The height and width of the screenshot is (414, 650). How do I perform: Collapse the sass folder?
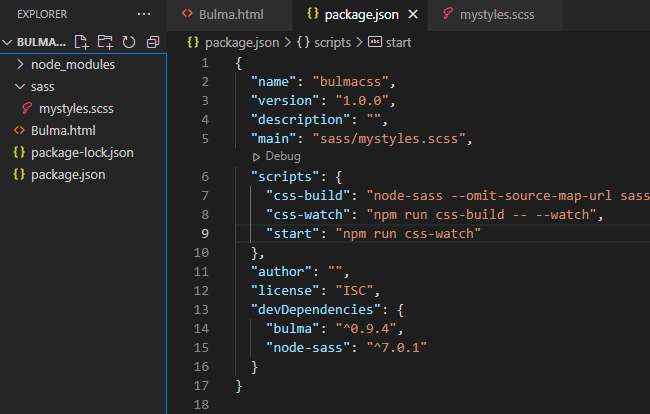[83, 86]
